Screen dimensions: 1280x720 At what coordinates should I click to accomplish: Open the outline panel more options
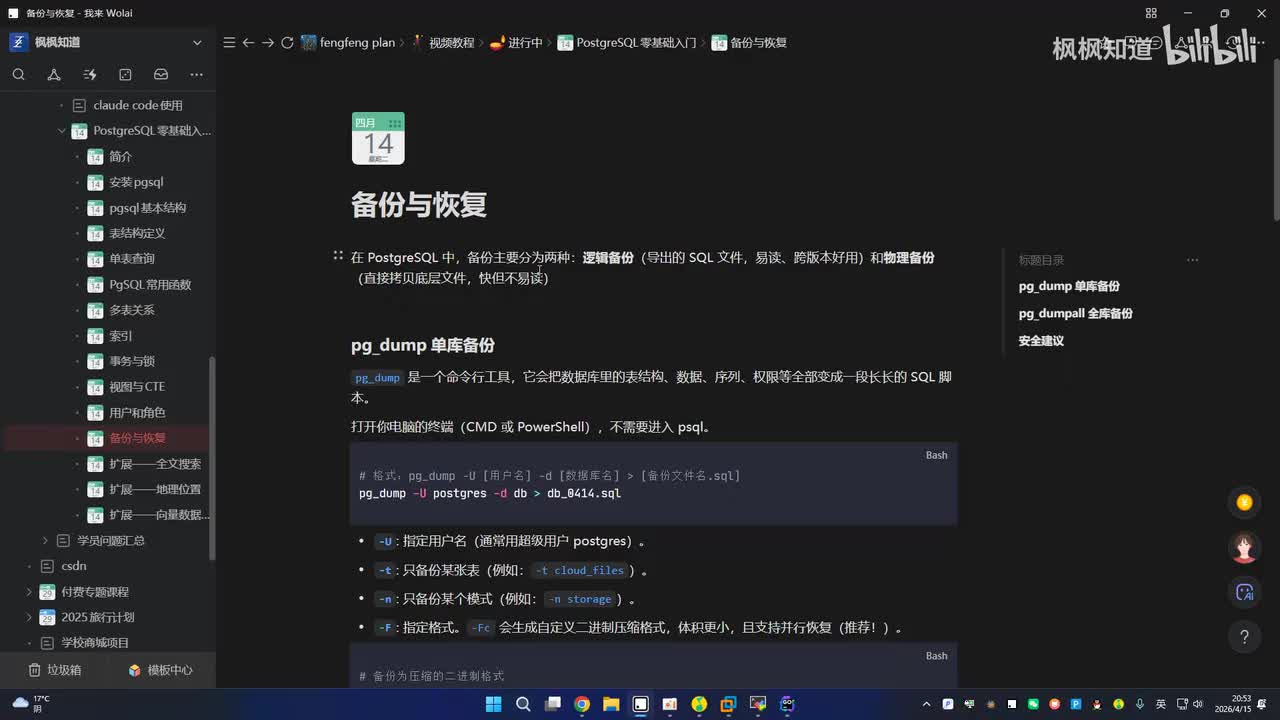[1192, 260]
